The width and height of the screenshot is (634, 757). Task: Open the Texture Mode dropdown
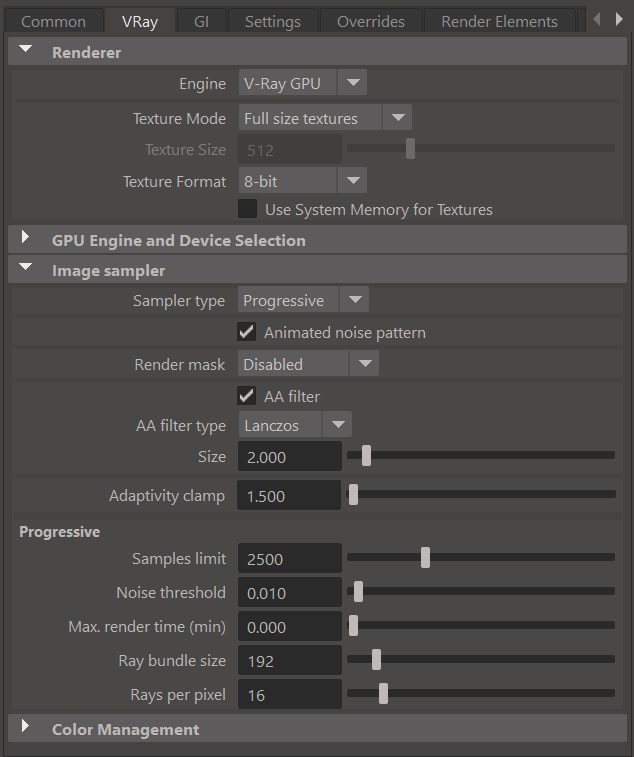324,118
